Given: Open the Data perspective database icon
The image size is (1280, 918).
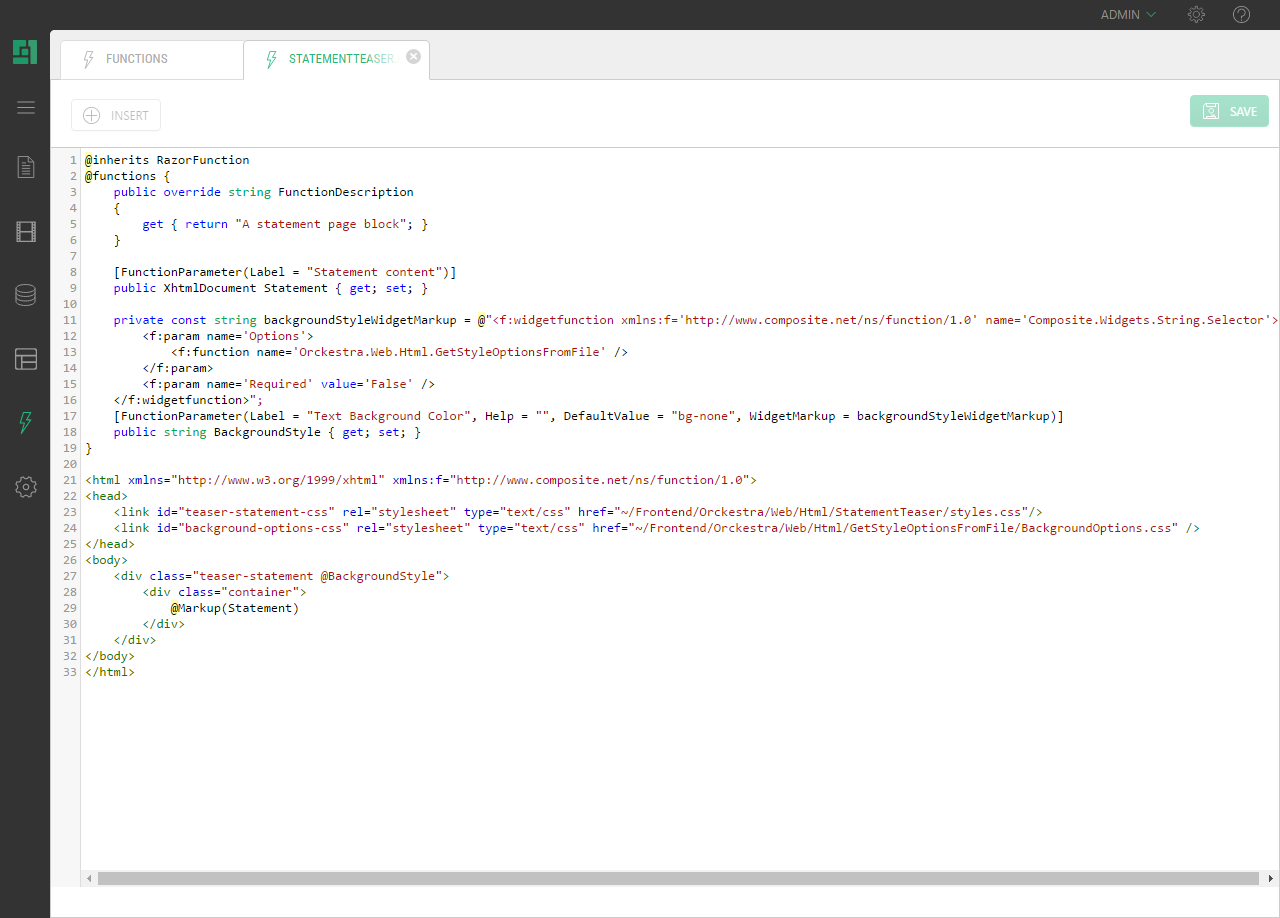Looking at the screenshot, I should pos(26,295).
